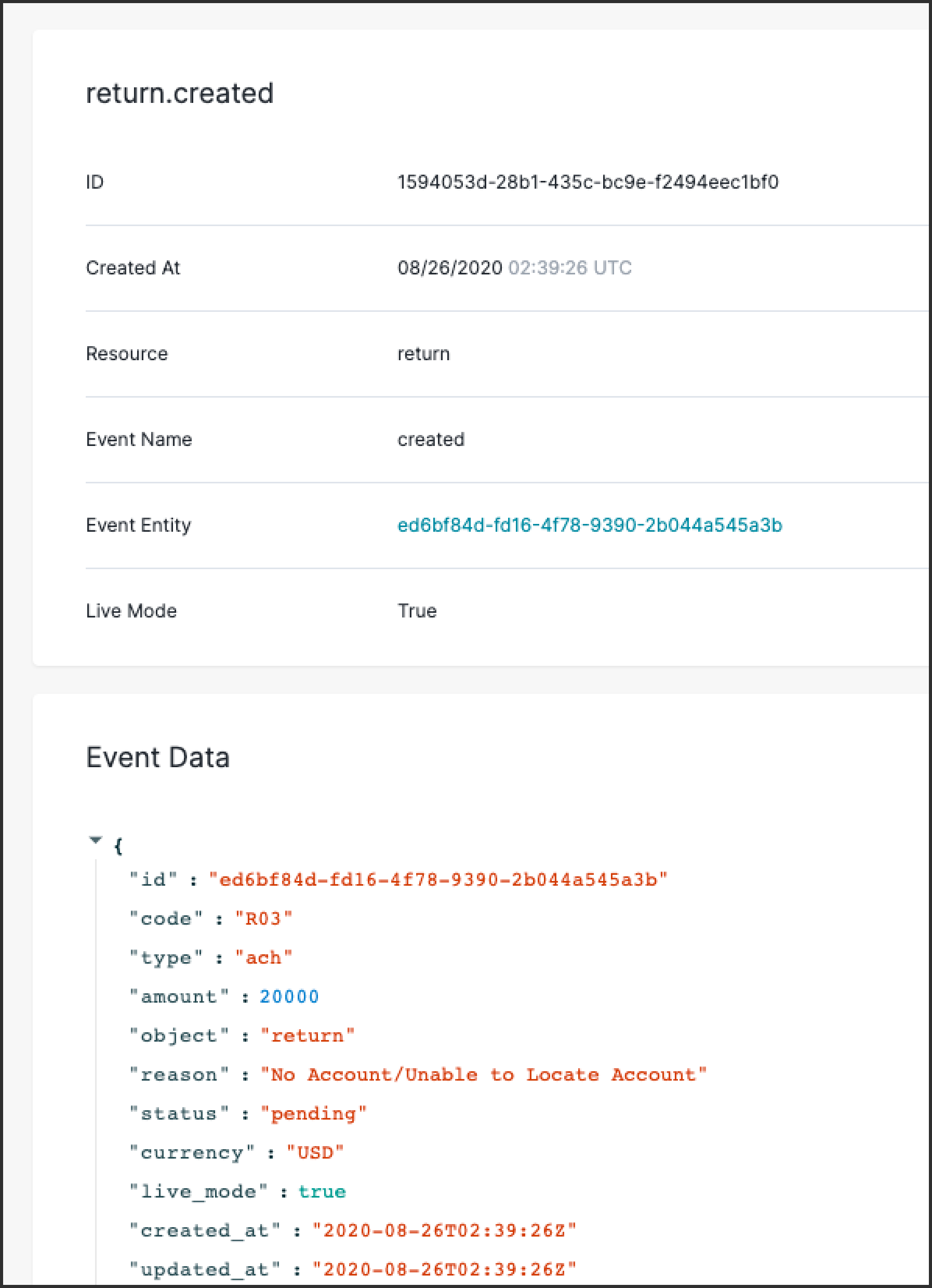932x1288 pixels.
Task: Click the Live Mode value "True"
Action: pos(417,611)
